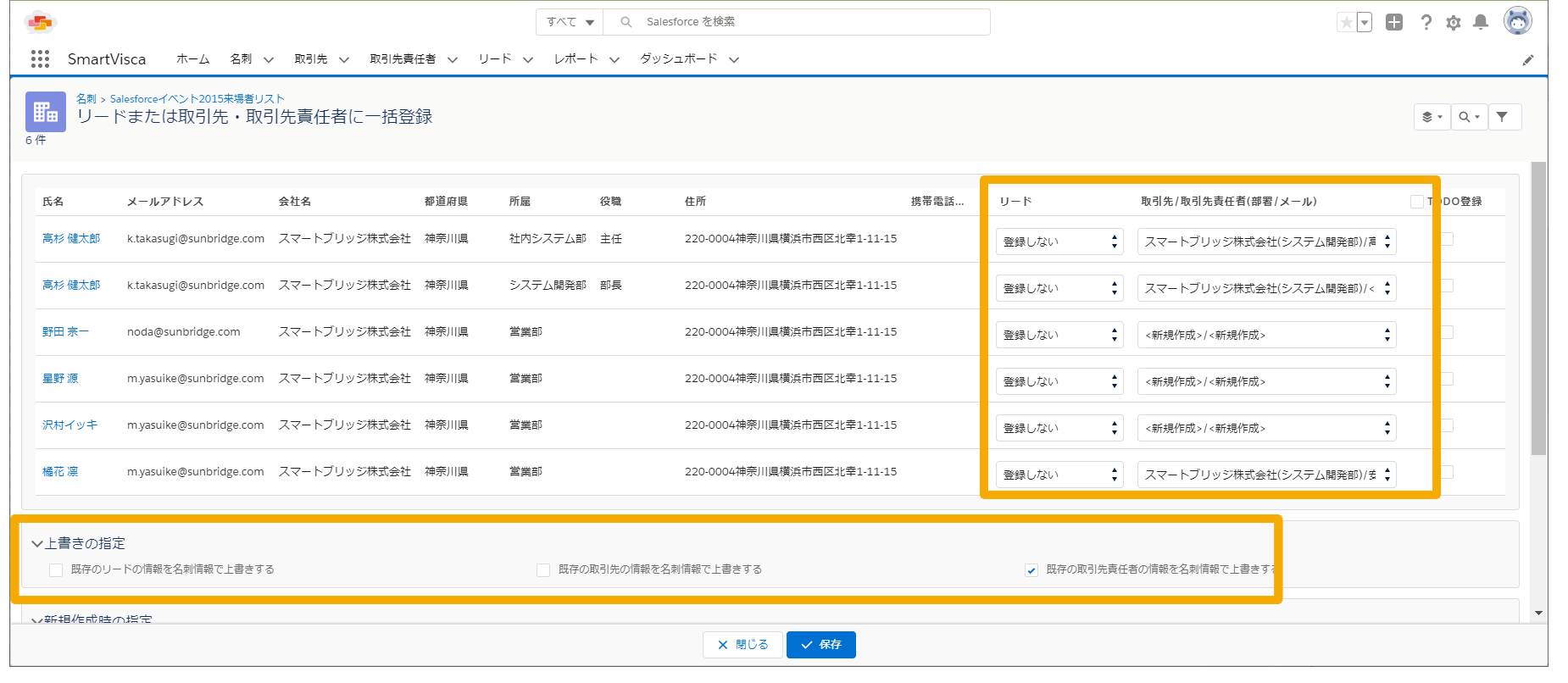Click the 保存 button
Image resolution: width=1568 pixels, height=683 pixels.
821,645
